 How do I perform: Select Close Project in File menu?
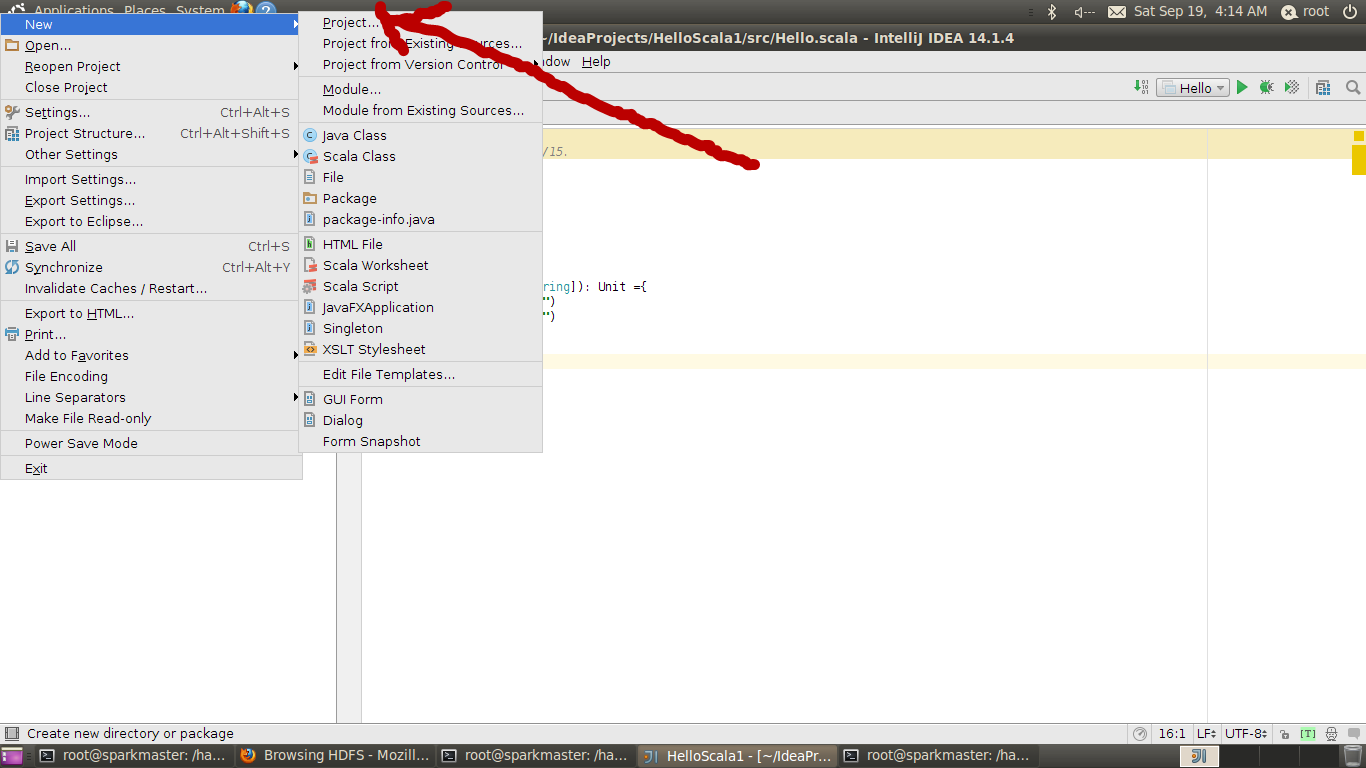point(151,87)
